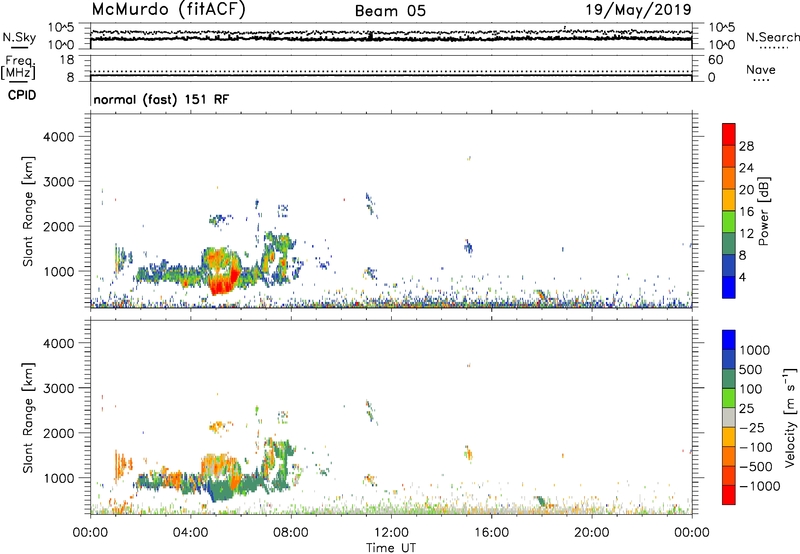
Task: Pick the yellow 16–20 dB Power swatch
Action: [x=729, y=200]
